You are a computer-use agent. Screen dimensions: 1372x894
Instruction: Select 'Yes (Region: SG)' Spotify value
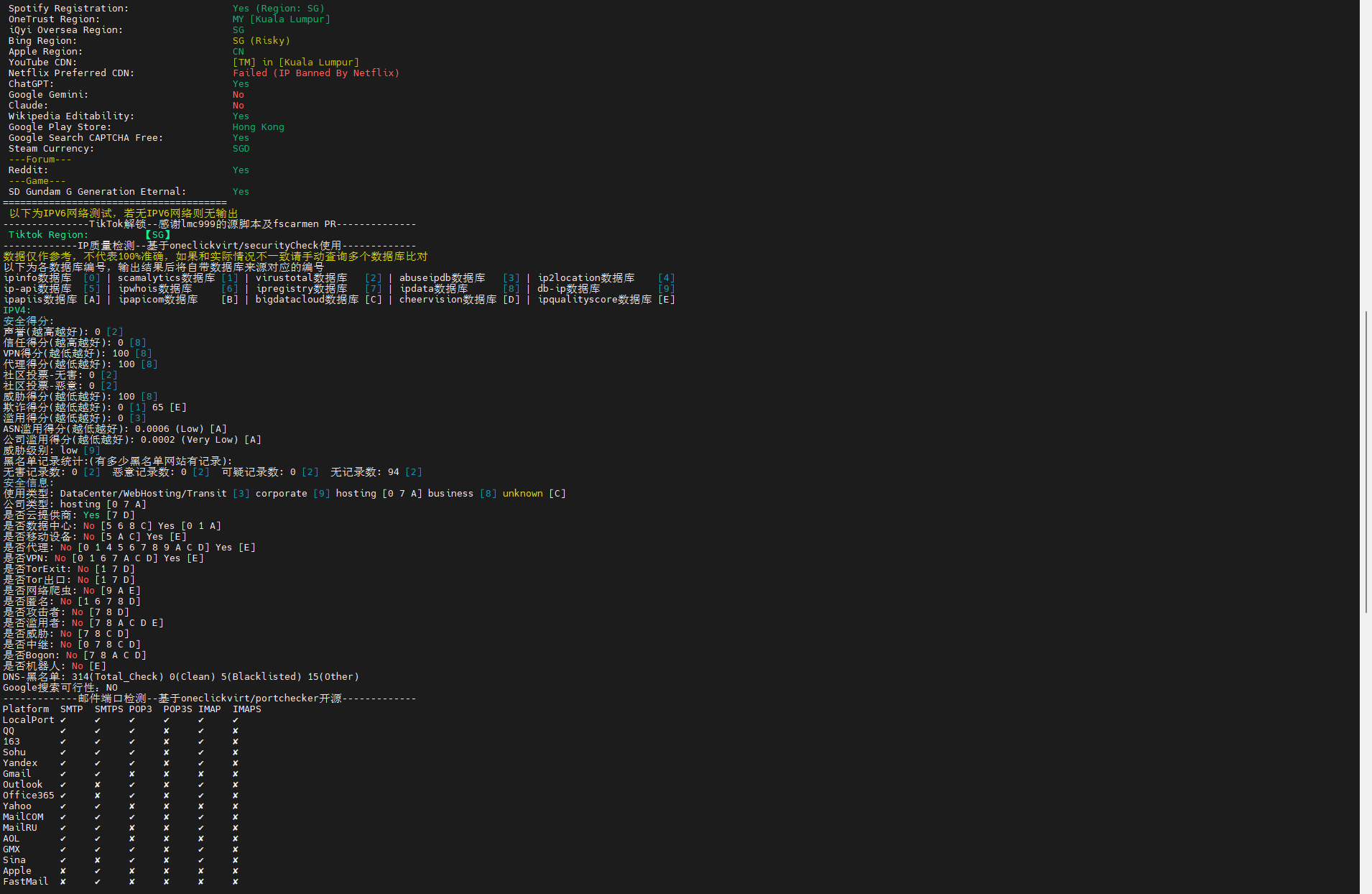click(279, 9)
